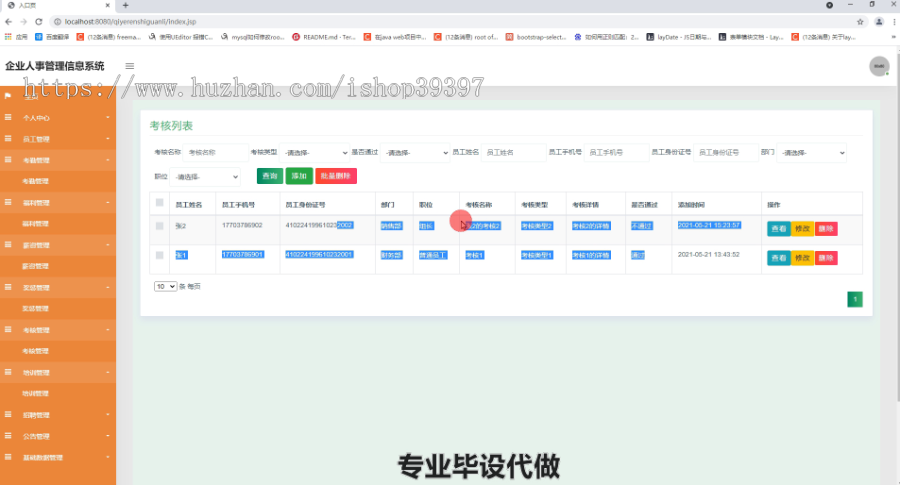This screenshot has width=900, height=485.
Task: Open the 是否通过 filter dropdown
Action: [415, 153]
